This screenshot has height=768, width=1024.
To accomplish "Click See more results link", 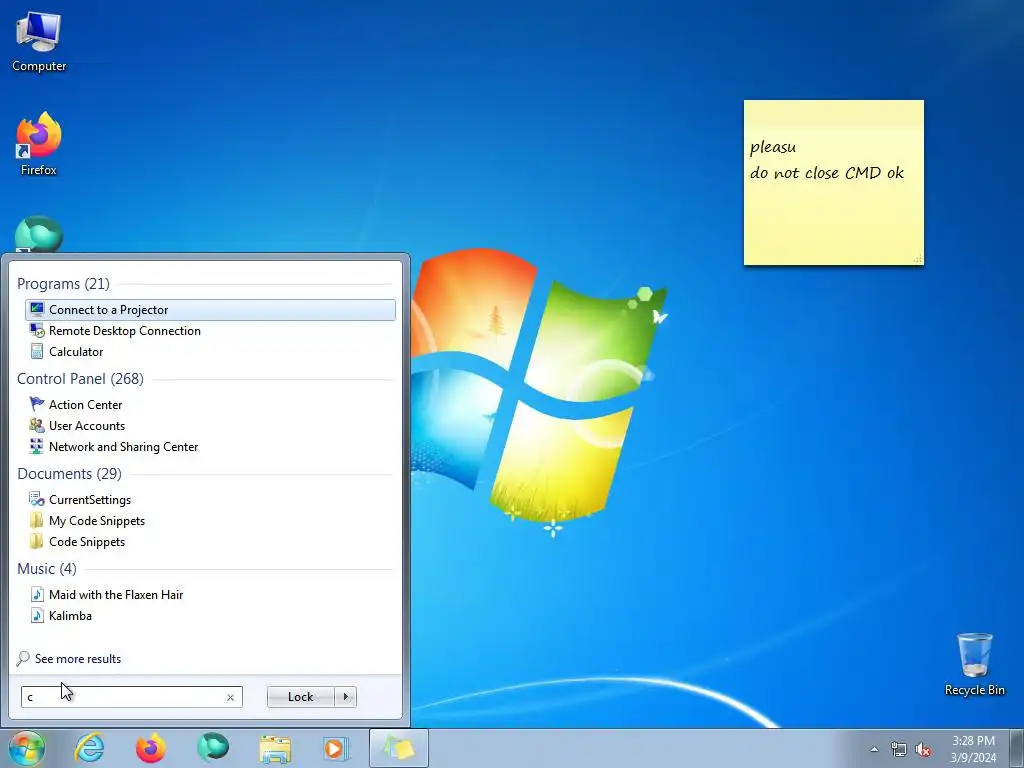I will pyautogui.click(x=78, y=658).
